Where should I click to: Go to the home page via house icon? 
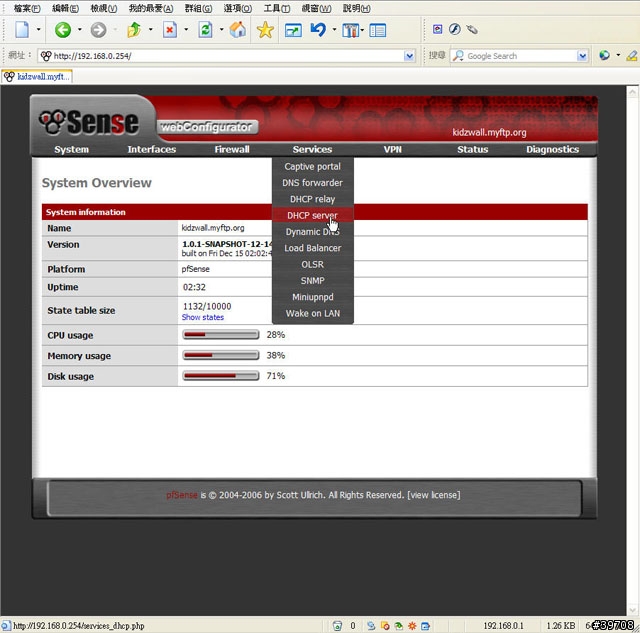coord(238,30)
